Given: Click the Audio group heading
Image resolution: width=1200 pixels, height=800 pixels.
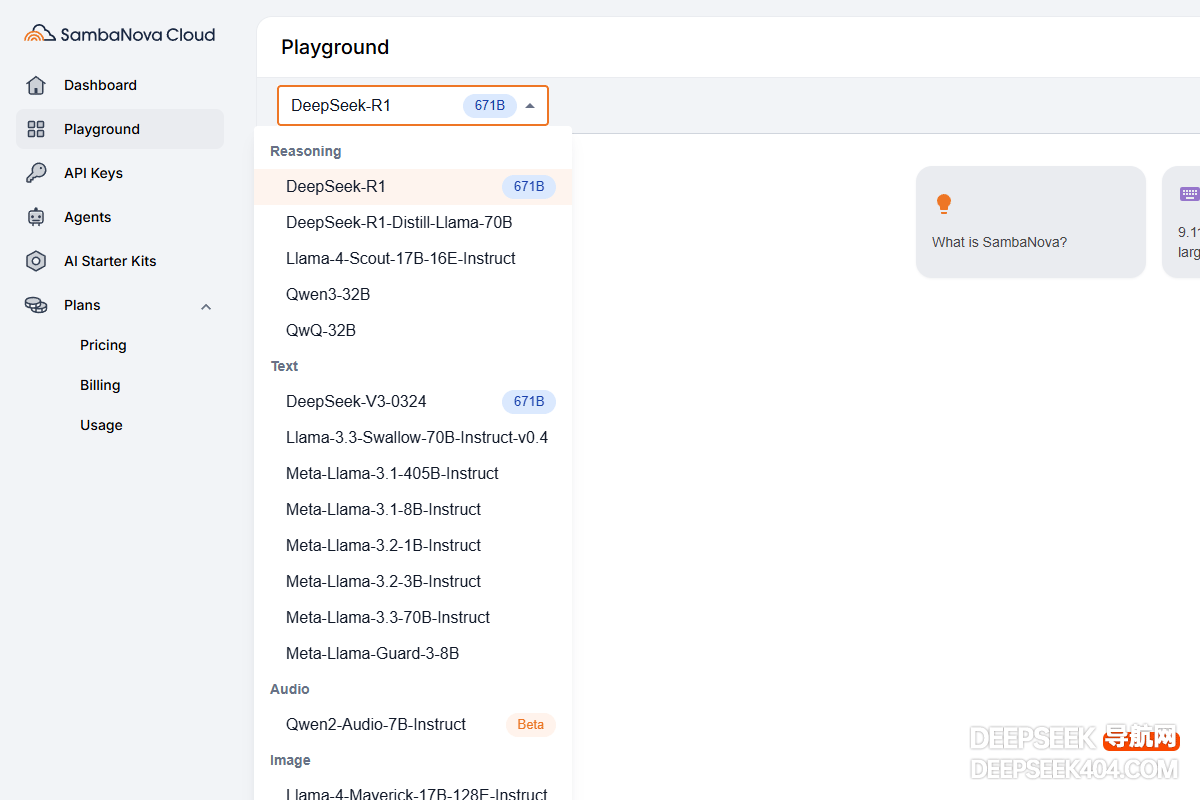Looking at the screenshot, I should click(290, 689).
